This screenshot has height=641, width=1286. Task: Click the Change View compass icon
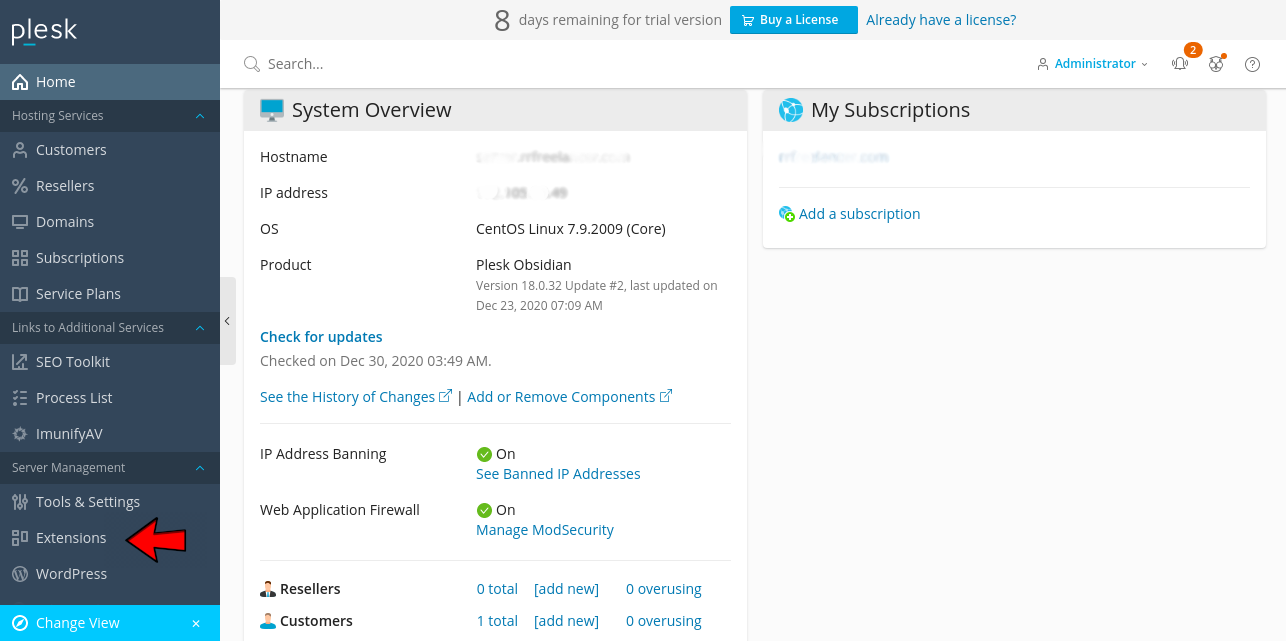click(x=20, y=623)
